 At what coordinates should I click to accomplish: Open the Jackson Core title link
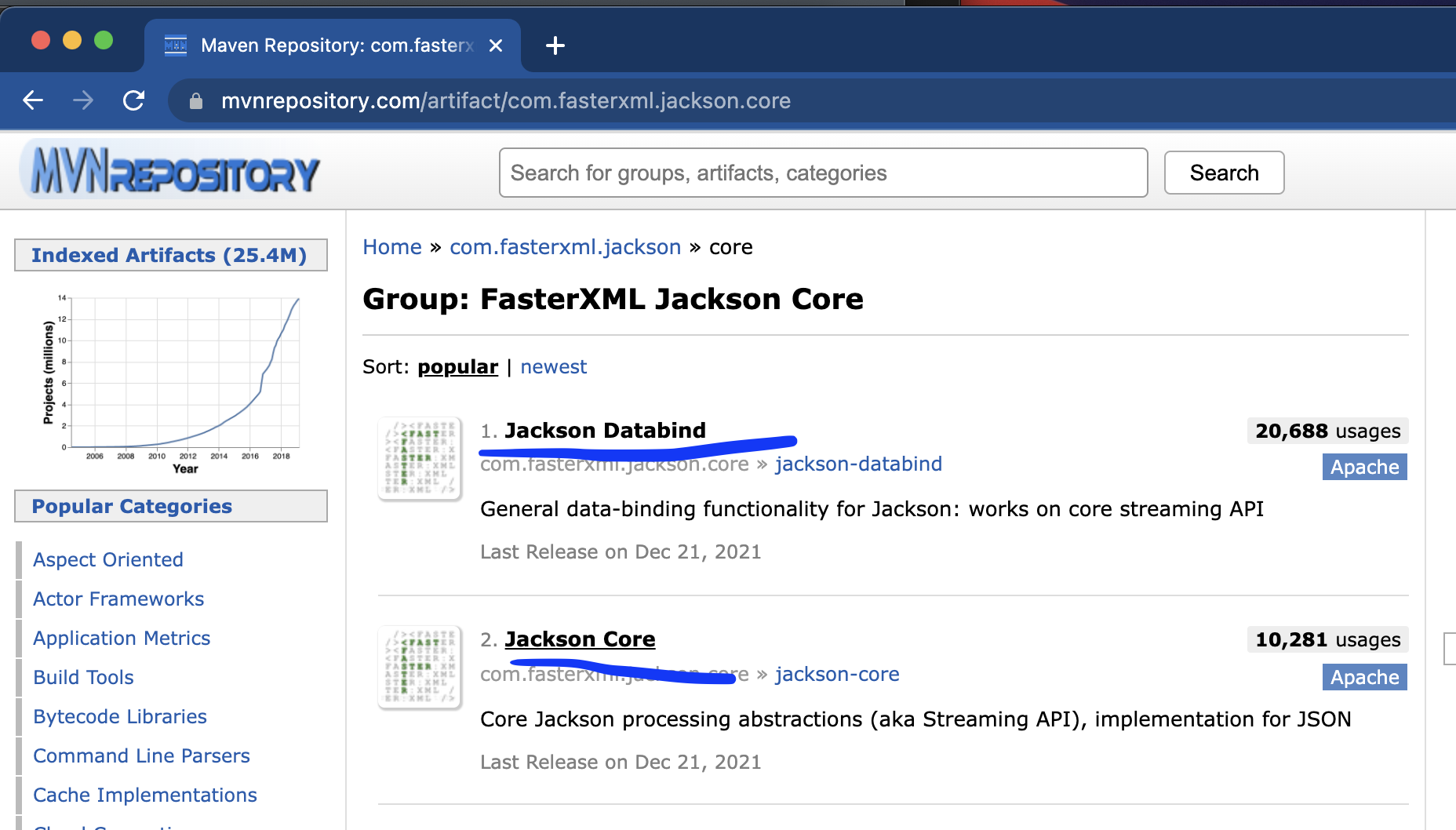pos(580,639)
